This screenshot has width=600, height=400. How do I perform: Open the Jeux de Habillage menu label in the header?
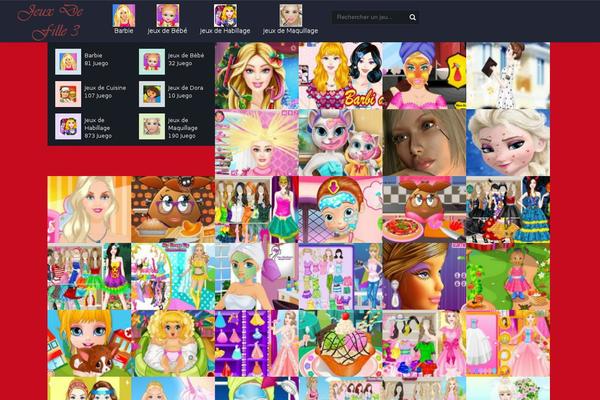click(225, 31)
